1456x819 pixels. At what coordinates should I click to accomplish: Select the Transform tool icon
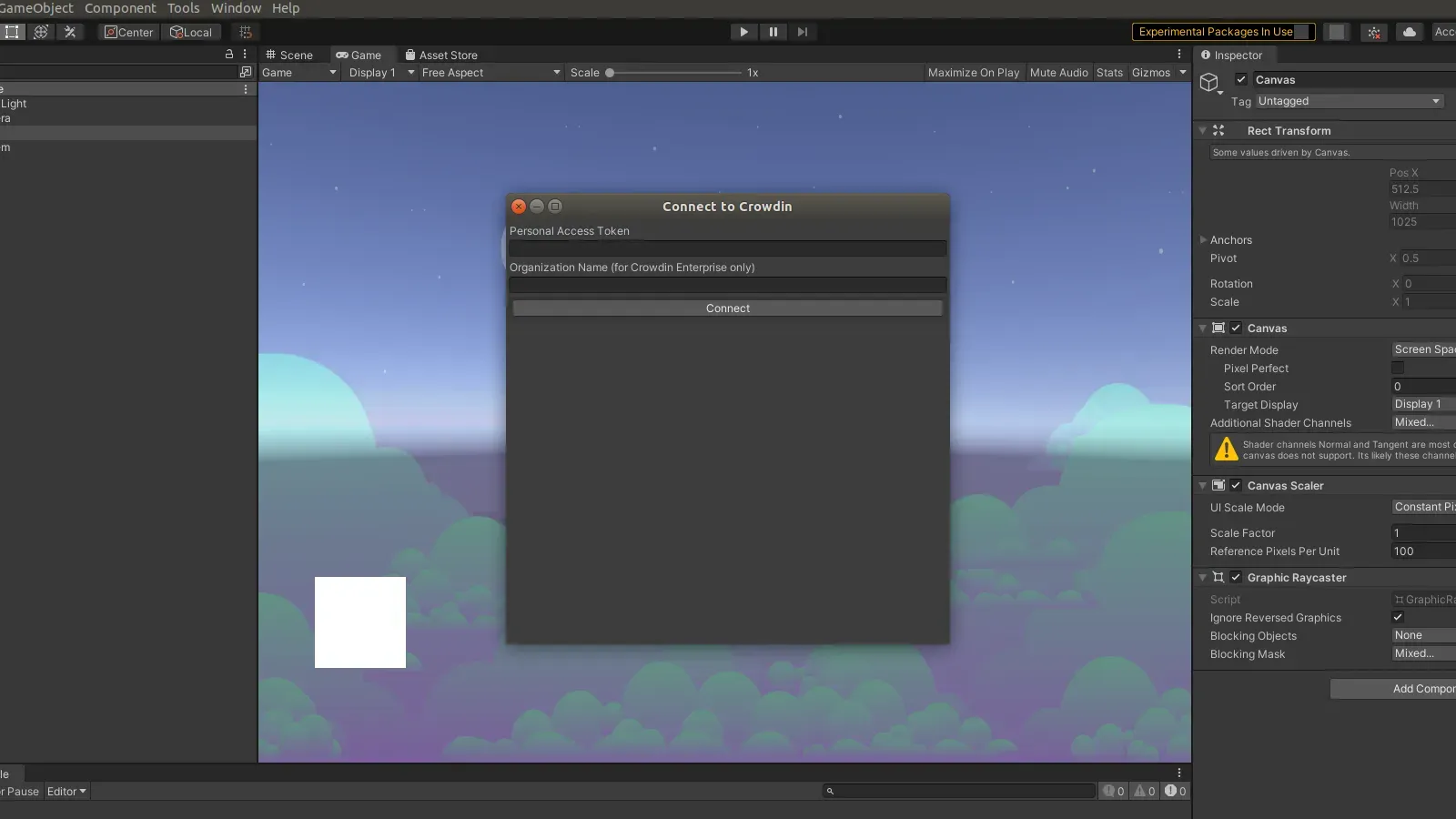(41, 32)
